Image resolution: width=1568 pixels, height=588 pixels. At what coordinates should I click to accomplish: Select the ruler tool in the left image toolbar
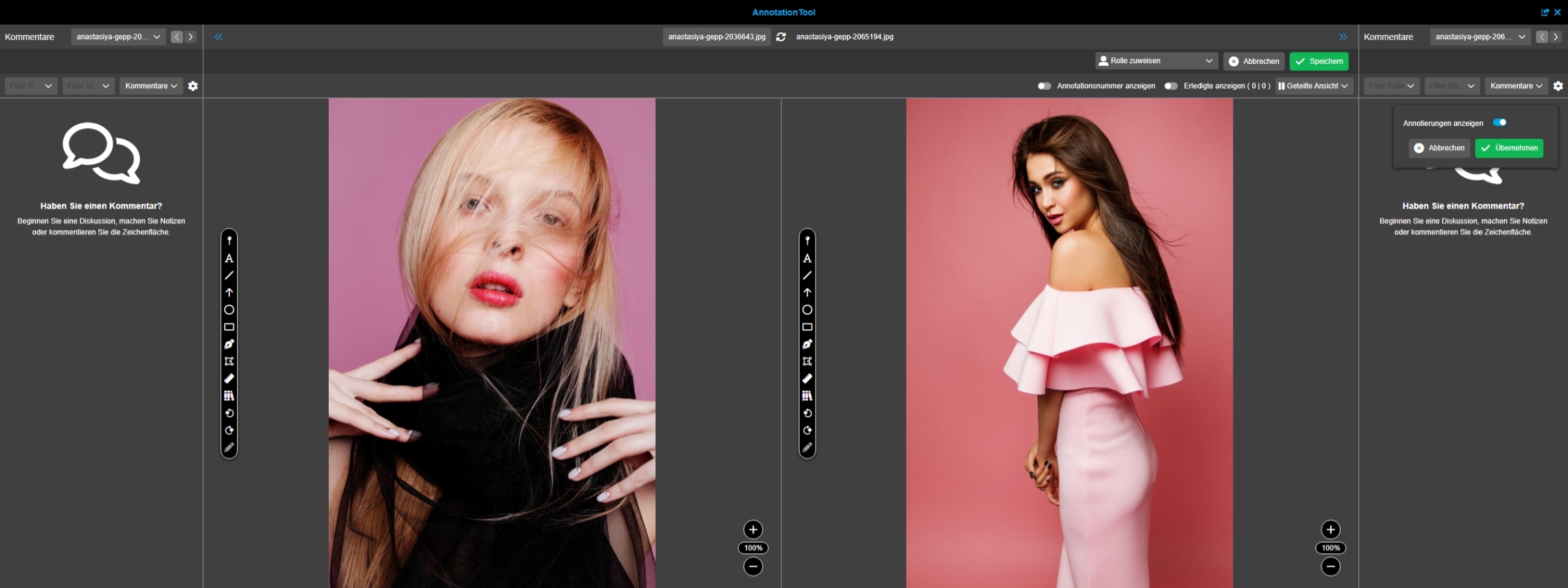(229, 379)
